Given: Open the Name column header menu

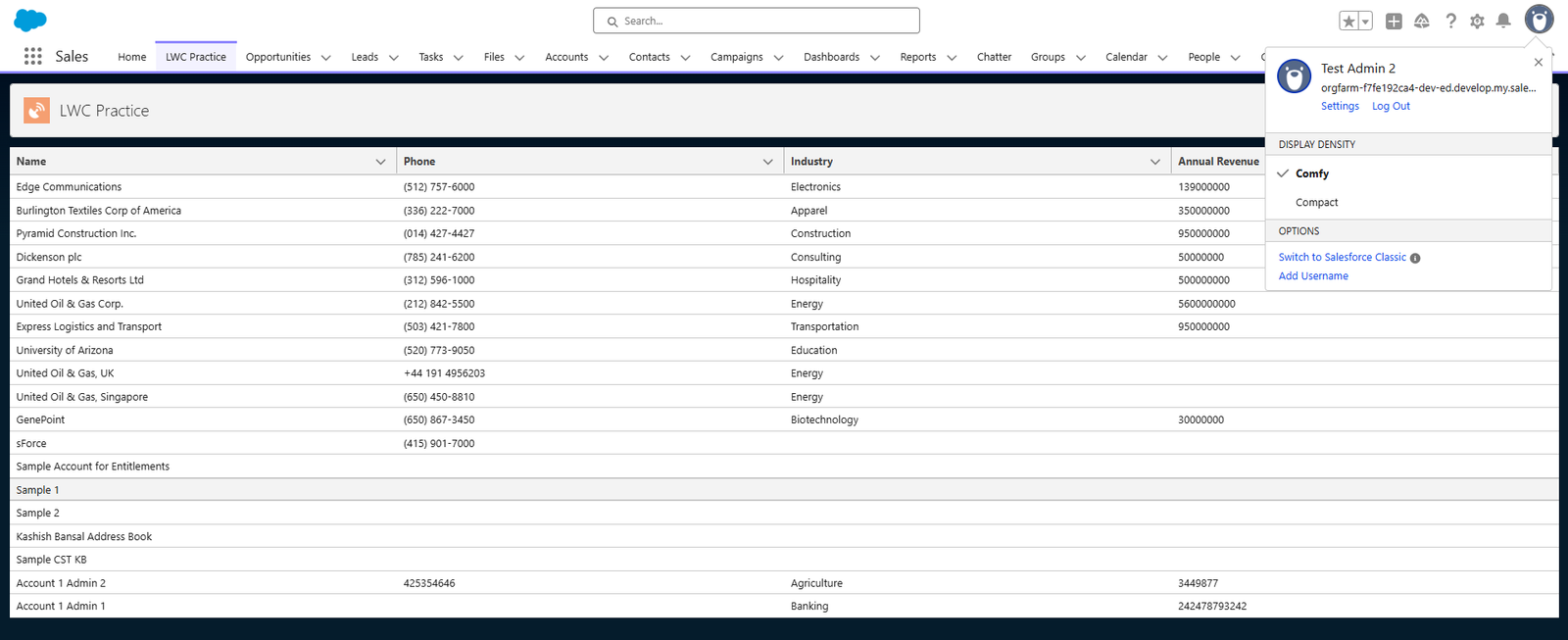Looking at the screenshot, I should 380,162.
